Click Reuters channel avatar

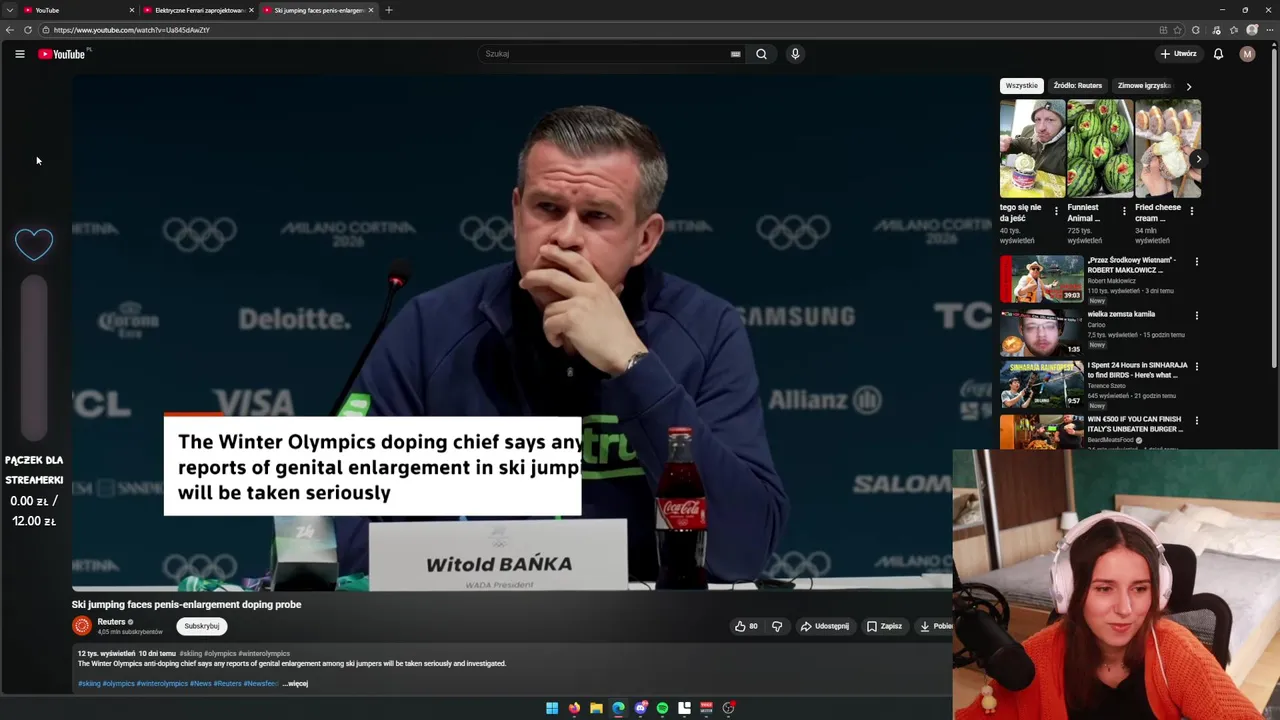[82, 626]
